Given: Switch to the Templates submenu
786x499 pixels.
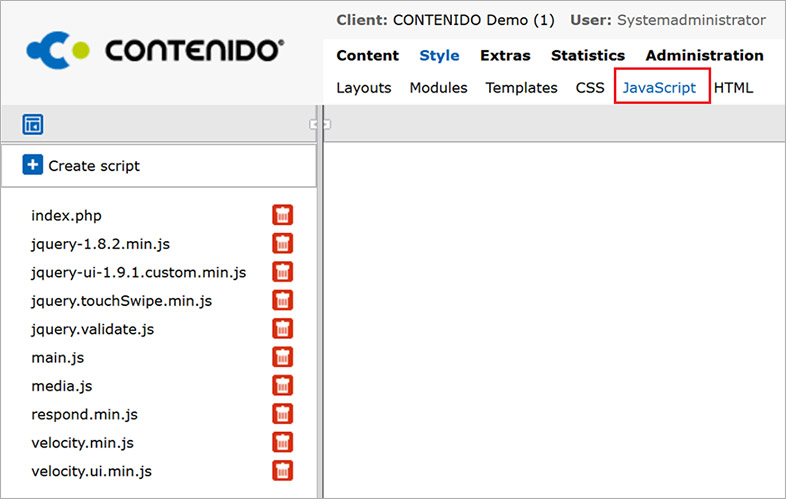Looking at the screenshot, I should [521, 88].
